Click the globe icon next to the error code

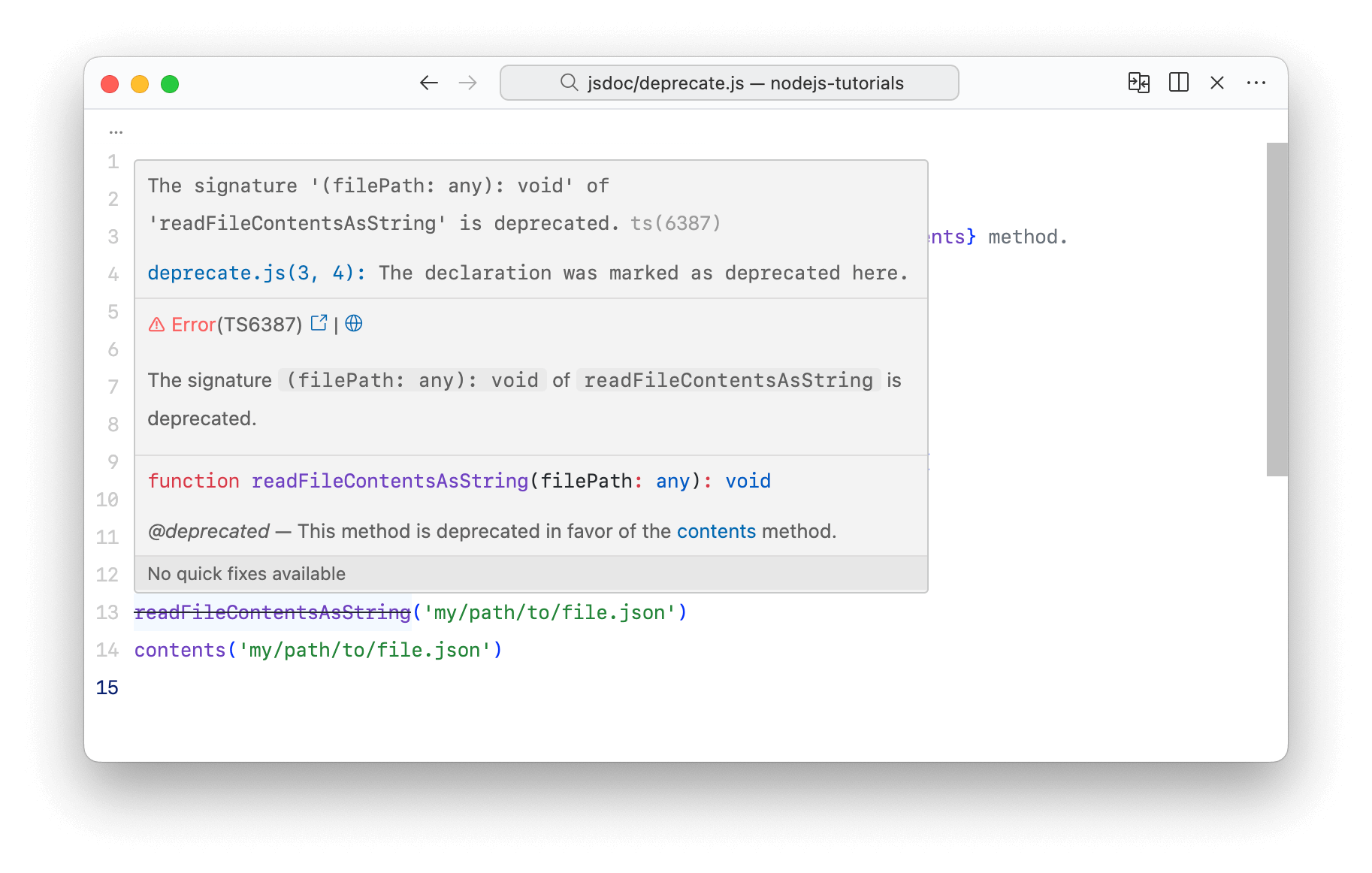[x=353, y=324]
